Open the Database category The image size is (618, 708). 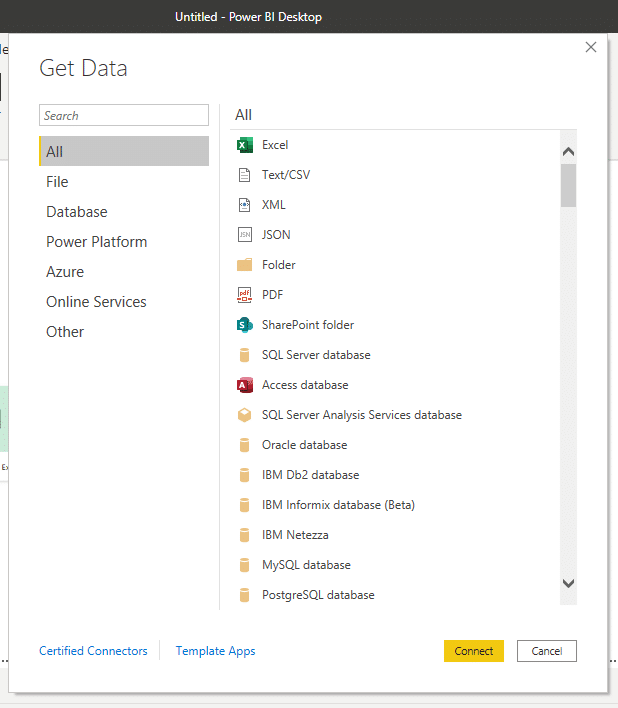pos(77,212)
